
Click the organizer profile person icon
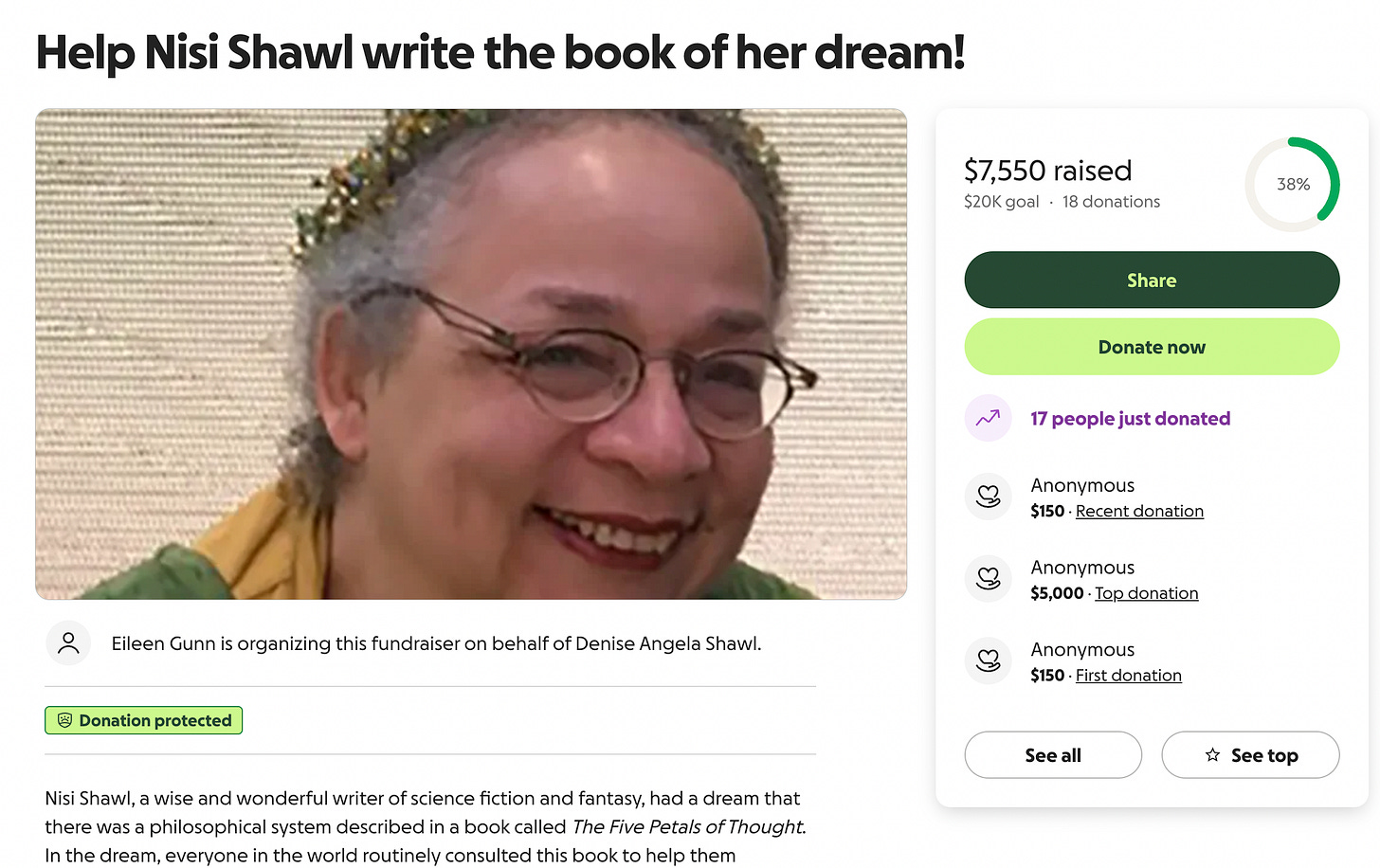click(x=68, y=643)
